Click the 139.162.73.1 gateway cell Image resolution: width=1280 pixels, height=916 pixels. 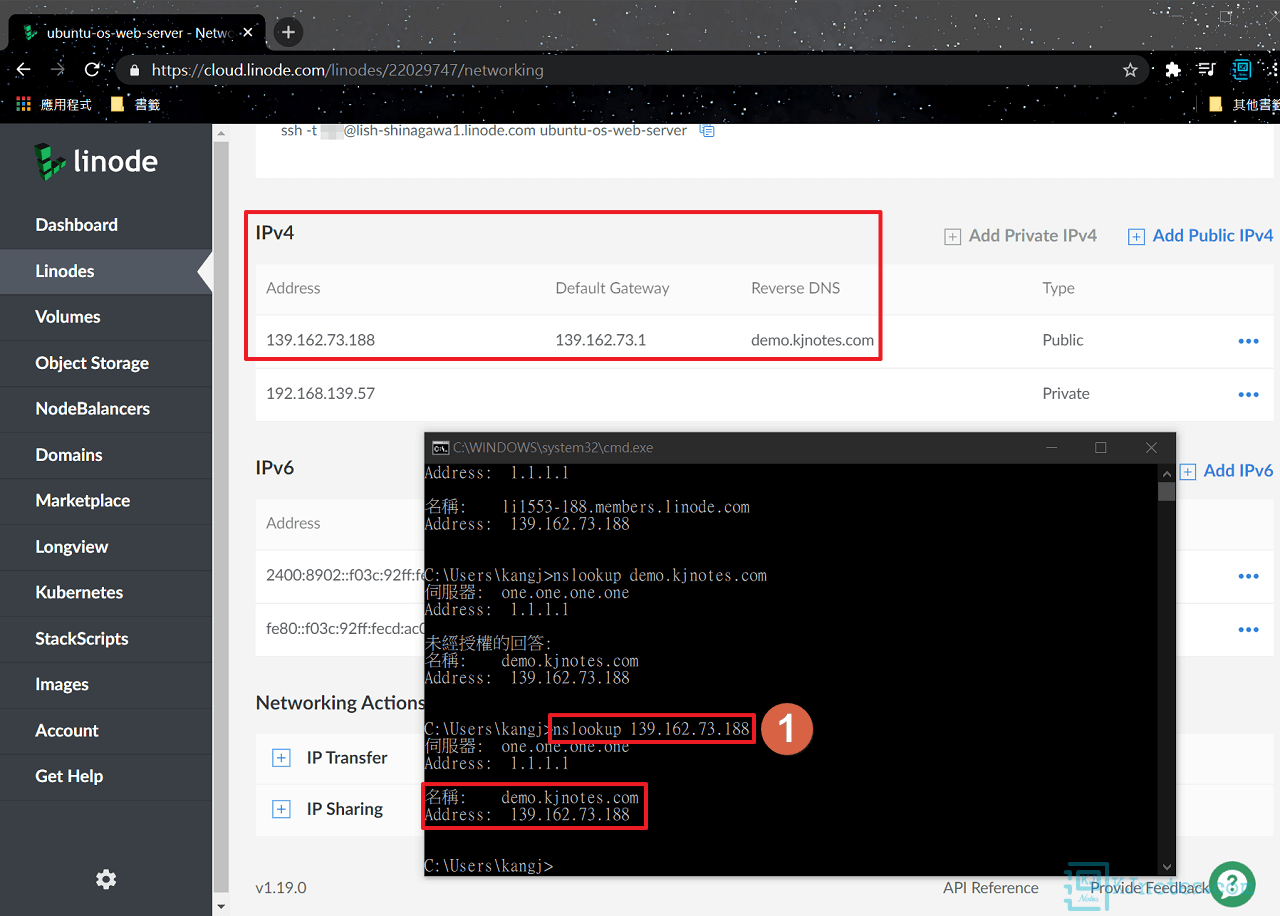[600, 340]
